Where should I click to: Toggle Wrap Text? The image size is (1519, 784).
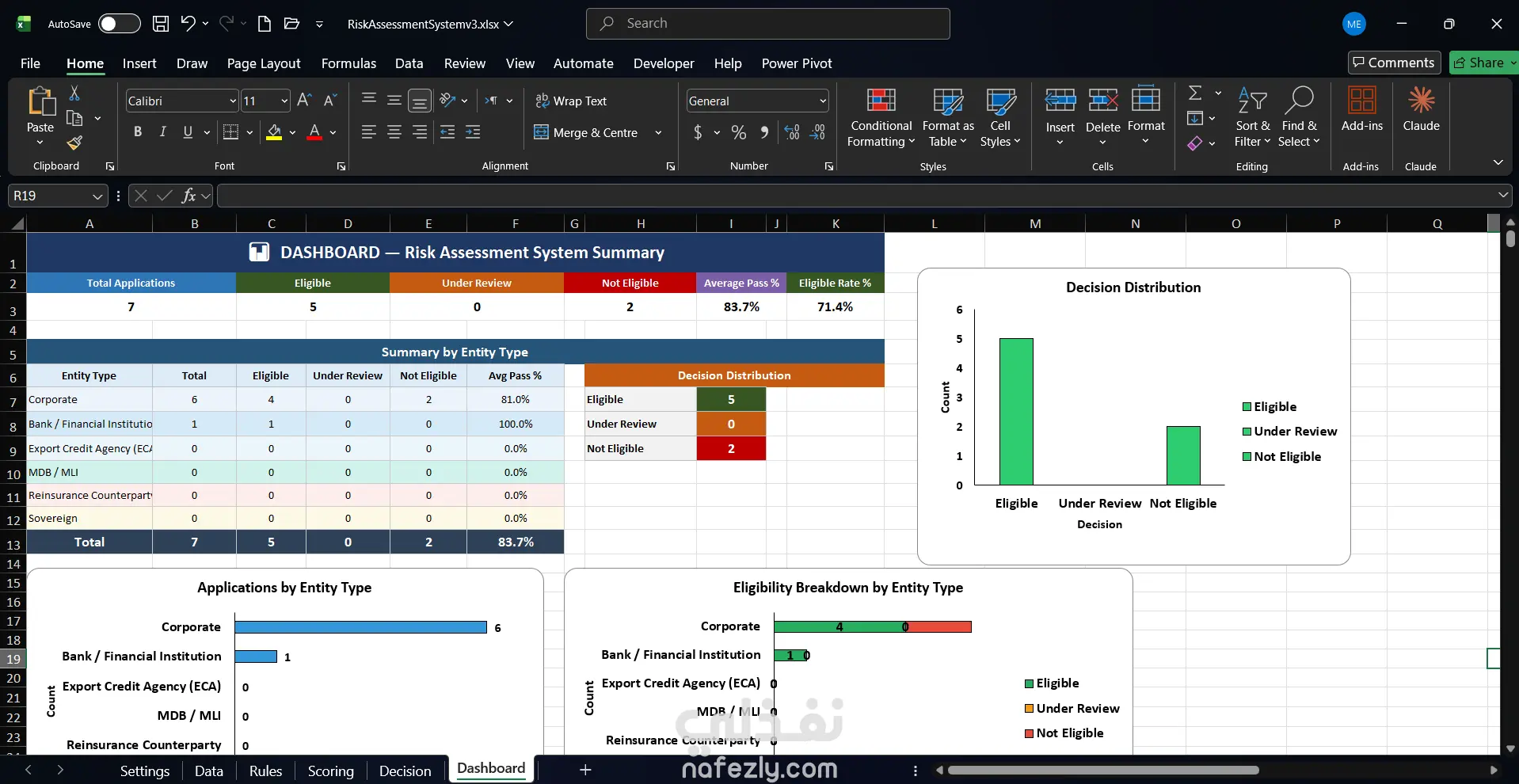point(571,101)
